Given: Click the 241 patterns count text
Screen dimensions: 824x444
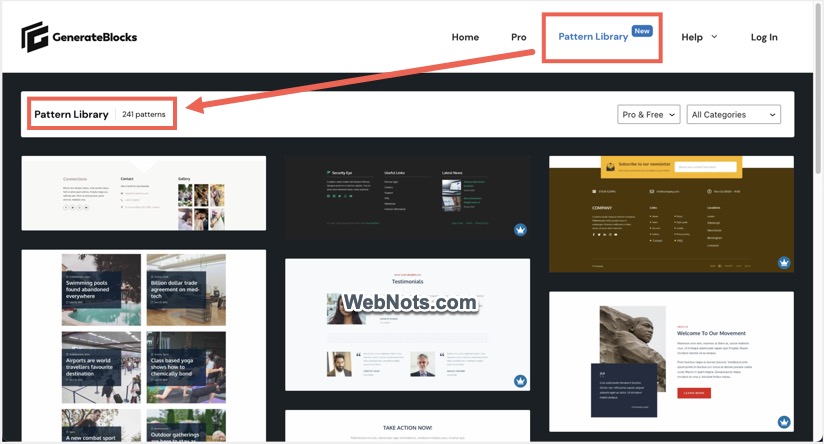Looking at the screenshot, I should click(143, 114).
